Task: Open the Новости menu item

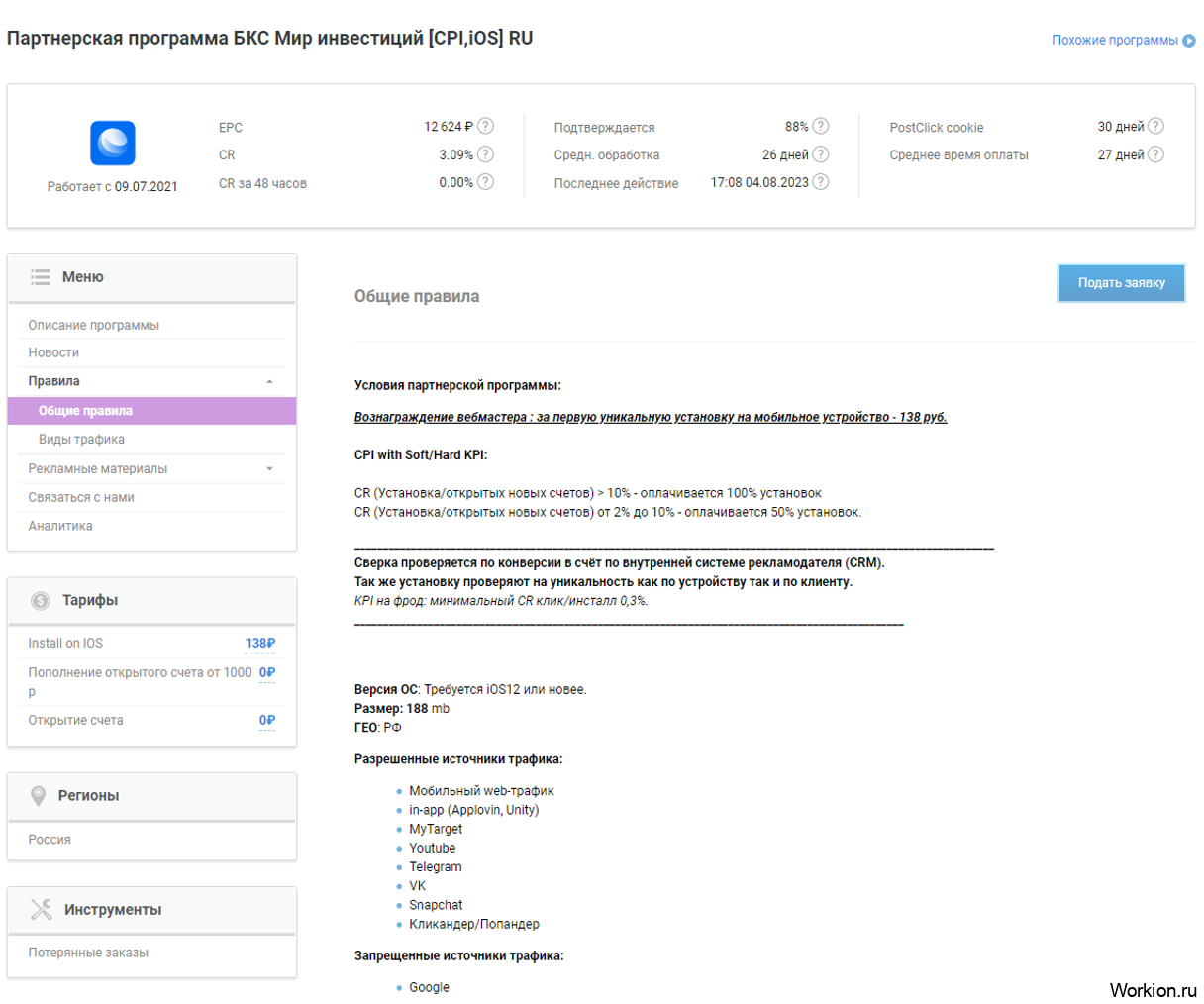Action: (53, 352)
